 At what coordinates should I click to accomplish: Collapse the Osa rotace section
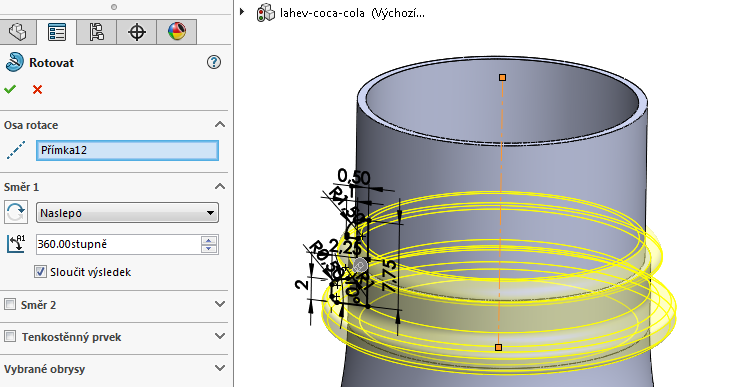220,124
